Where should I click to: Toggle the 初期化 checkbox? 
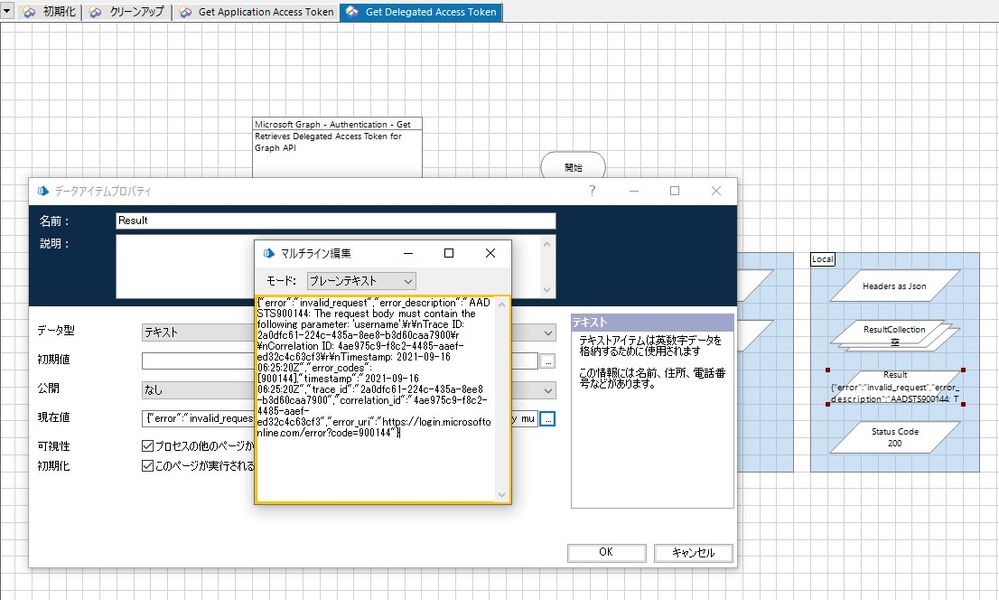(x=148, y=466)
